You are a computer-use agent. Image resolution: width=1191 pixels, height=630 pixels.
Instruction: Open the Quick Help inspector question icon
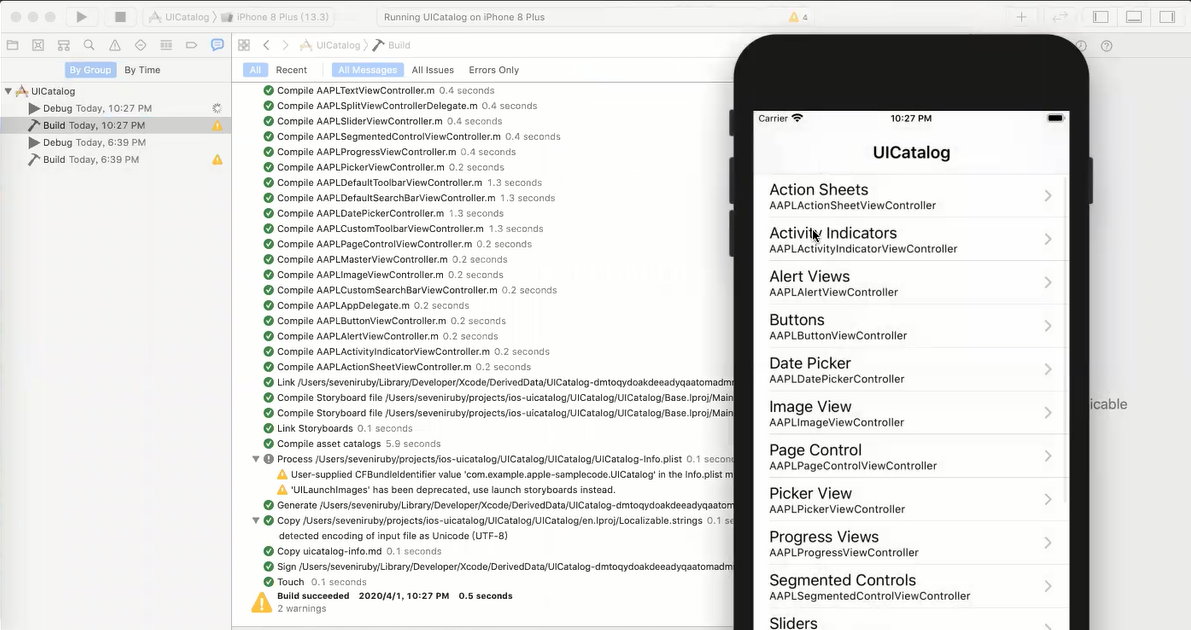pos(1107,46)
